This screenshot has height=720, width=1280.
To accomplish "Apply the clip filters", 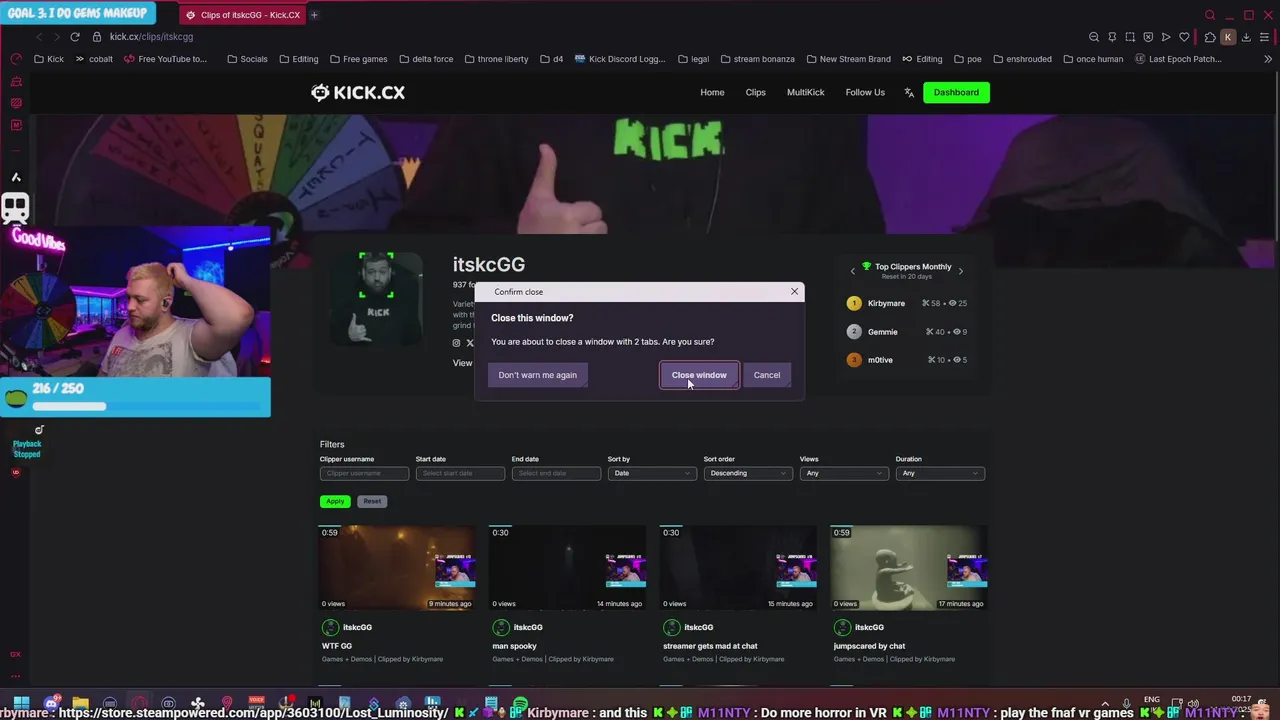I will click(x=335, y=501).
